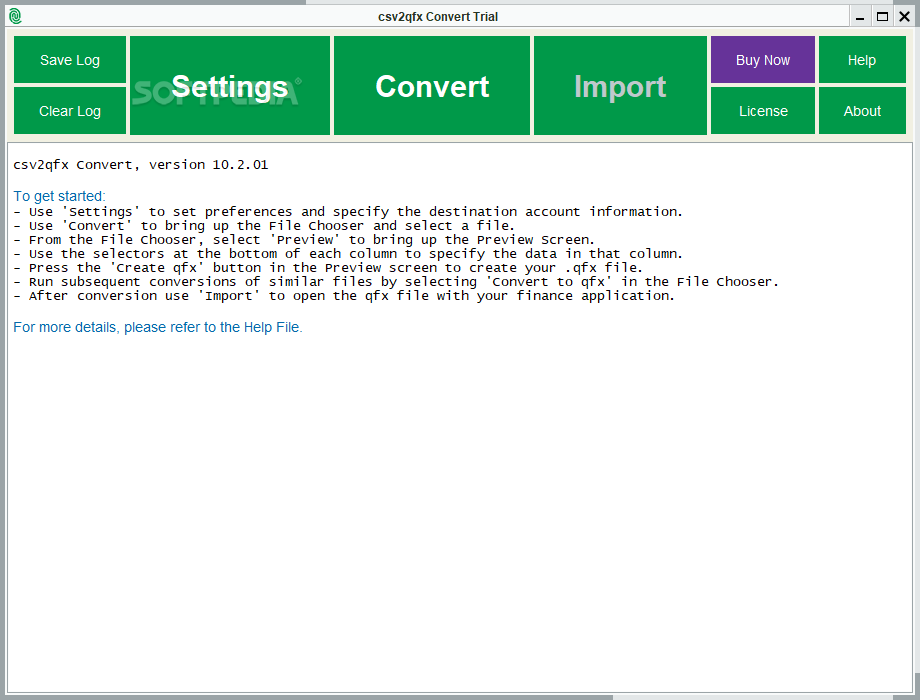
Task: Open the Import function
Action: point(620,86)
